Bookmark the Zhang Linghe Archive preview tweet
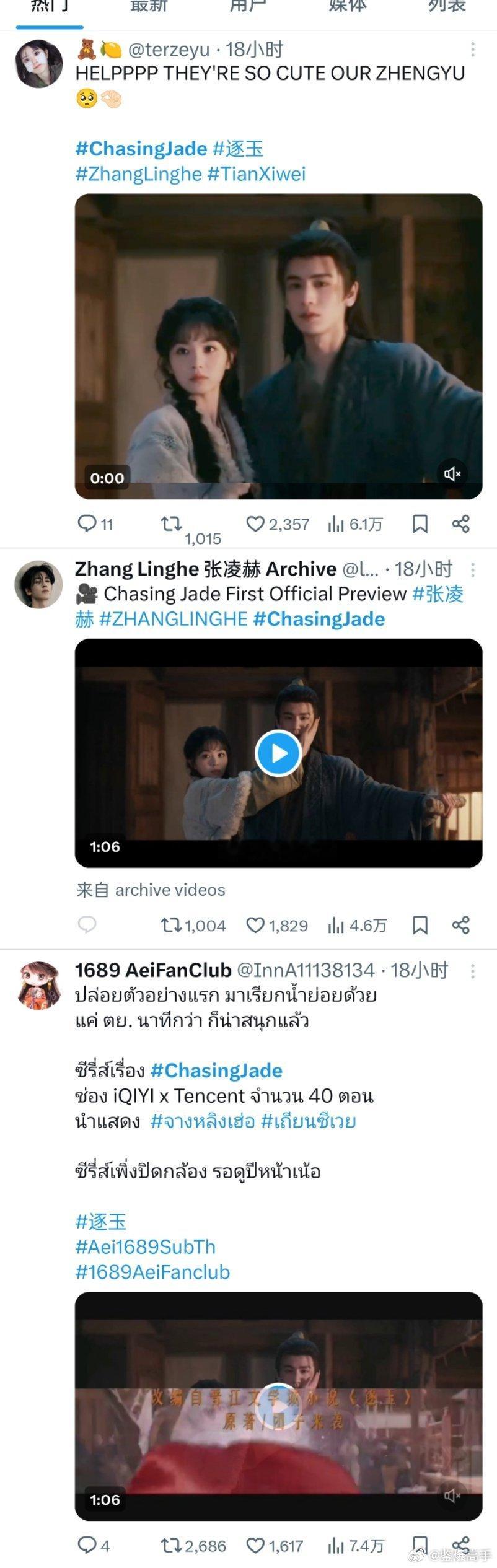Screen dimensions: 497x1568 (420, 926)
